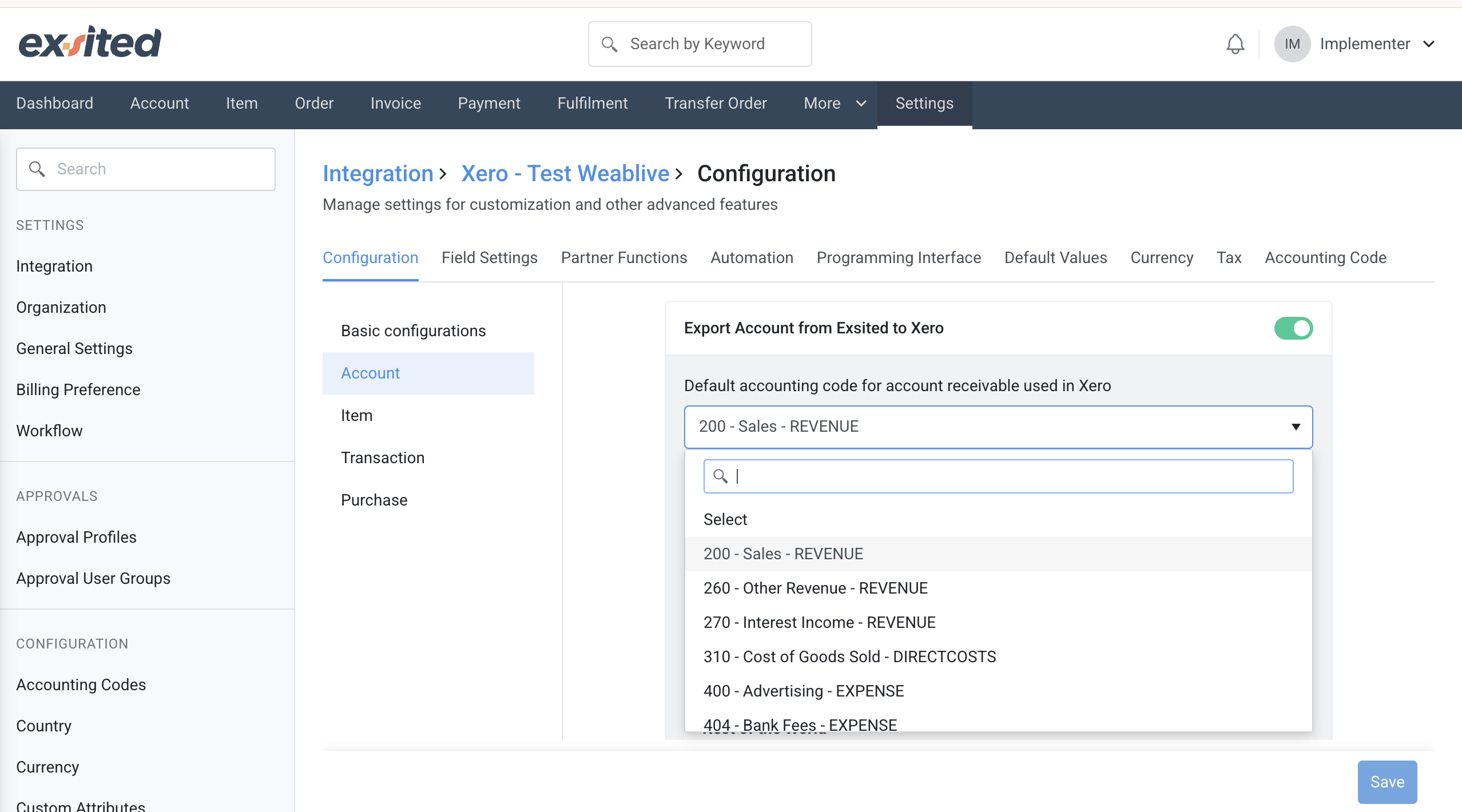Image resolution: width=1462 pixels, height=812 pixels.
Task: Open Integration in settings sidebar
Action: point(54,266)
